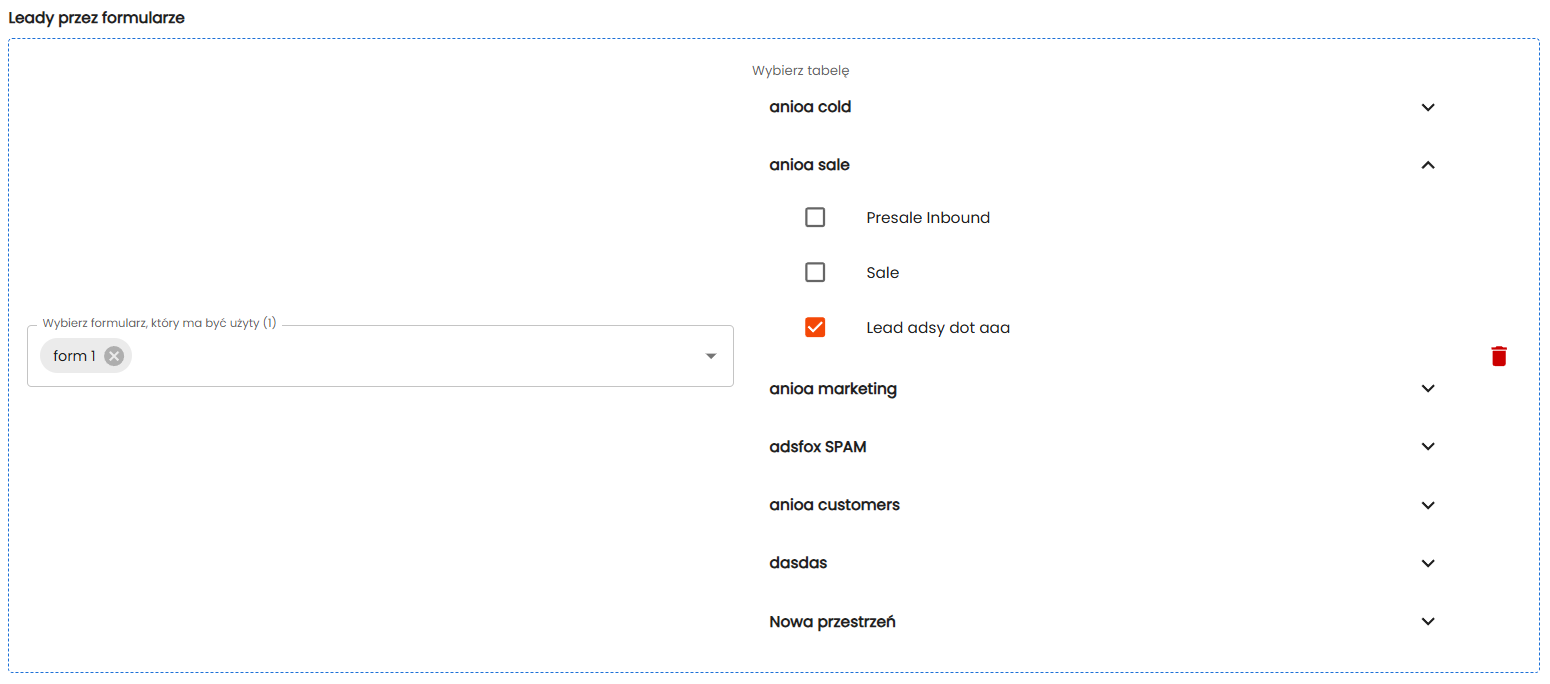
Task: Select the Presale Inbound label text
Action: click(927, 218)
